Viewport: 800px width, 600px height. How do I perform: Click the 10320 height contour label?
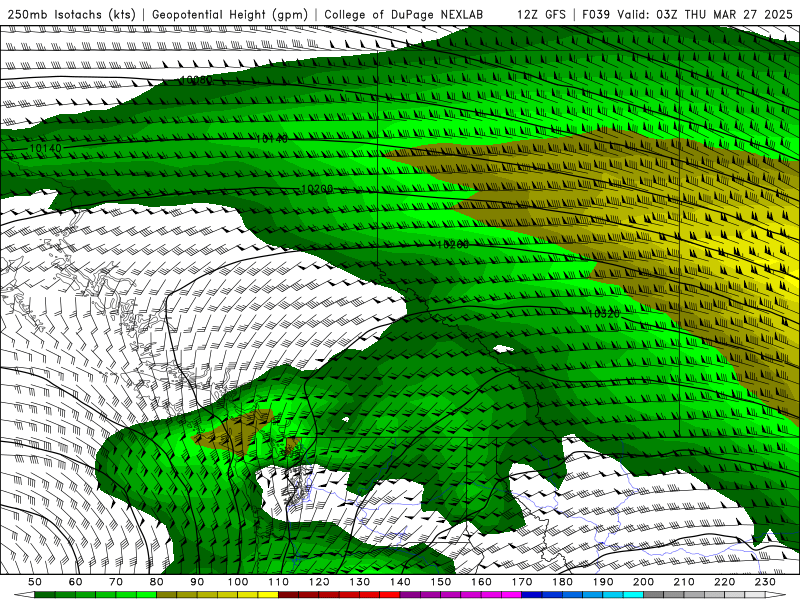pyautogui.click(x=604, y=313)
